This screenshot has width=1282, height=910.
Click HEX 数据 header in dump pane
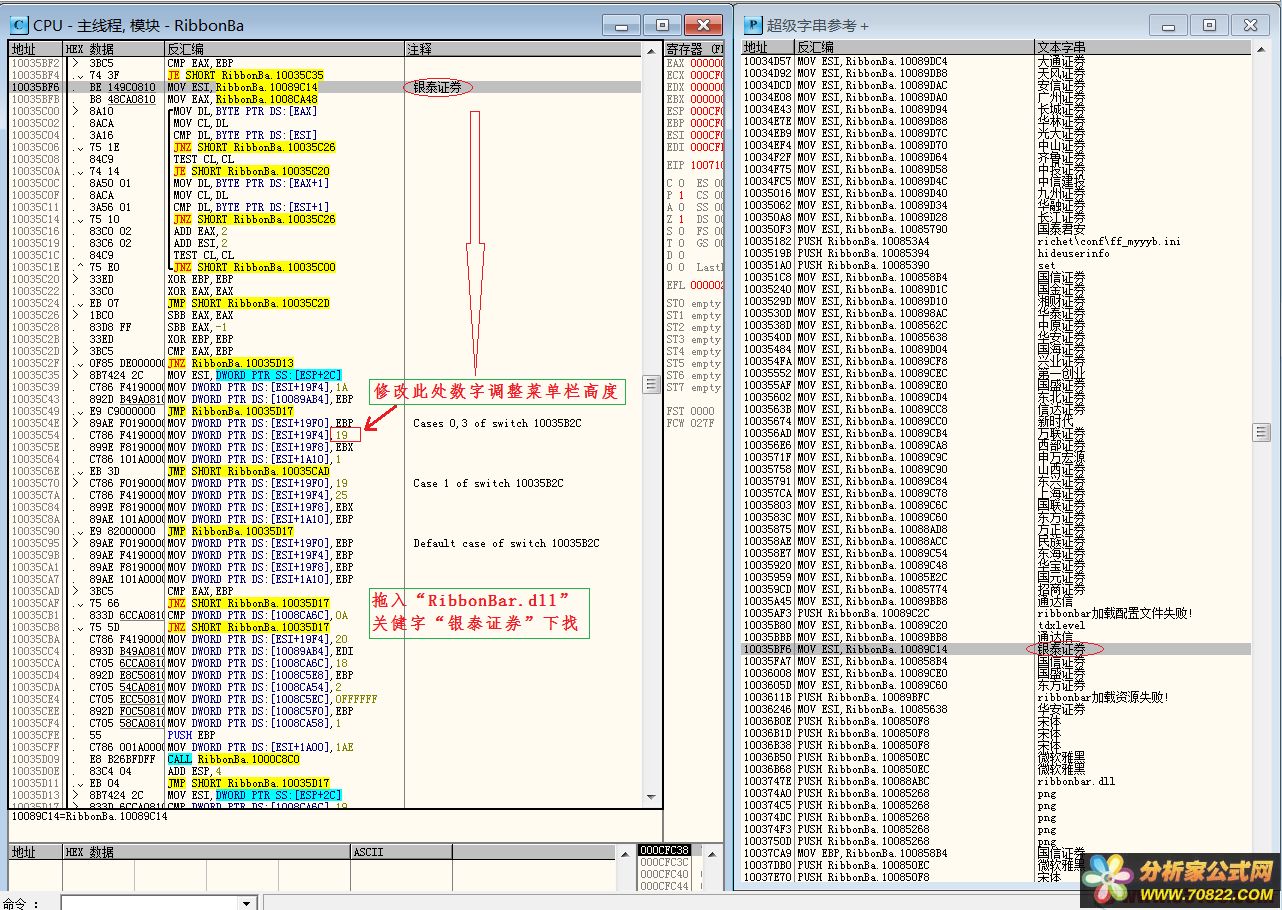pos(205,852)
